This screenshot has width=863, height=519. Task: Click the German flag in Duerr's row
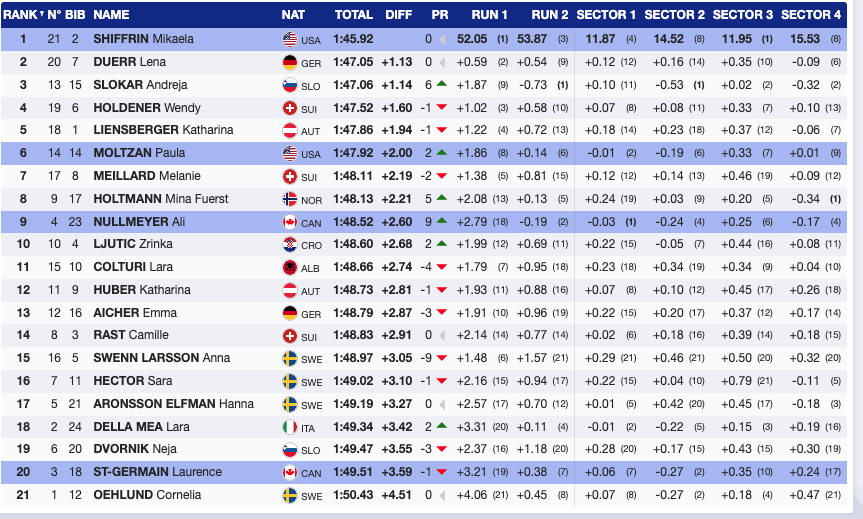pyautogui.click(x=290, y=62)
